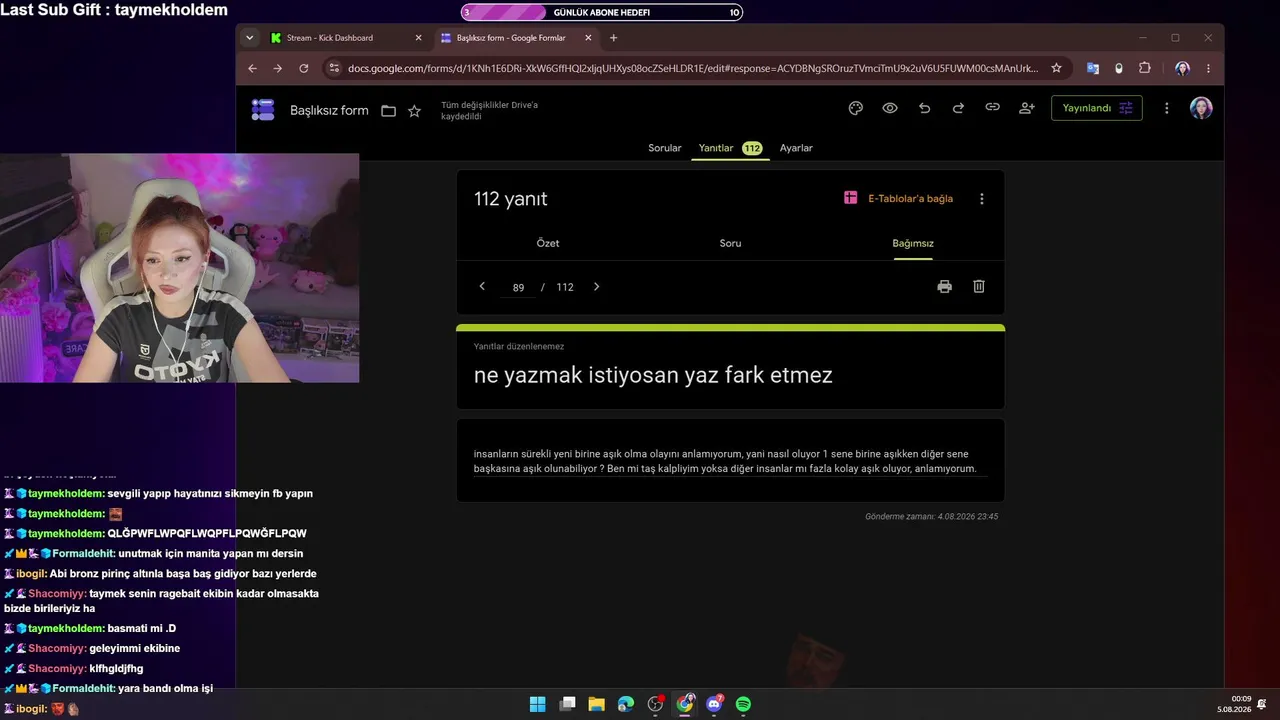The image size is (1280, 720).
Task: Open Chrome's tab search dropdown
Action: [x=250, y=38]
